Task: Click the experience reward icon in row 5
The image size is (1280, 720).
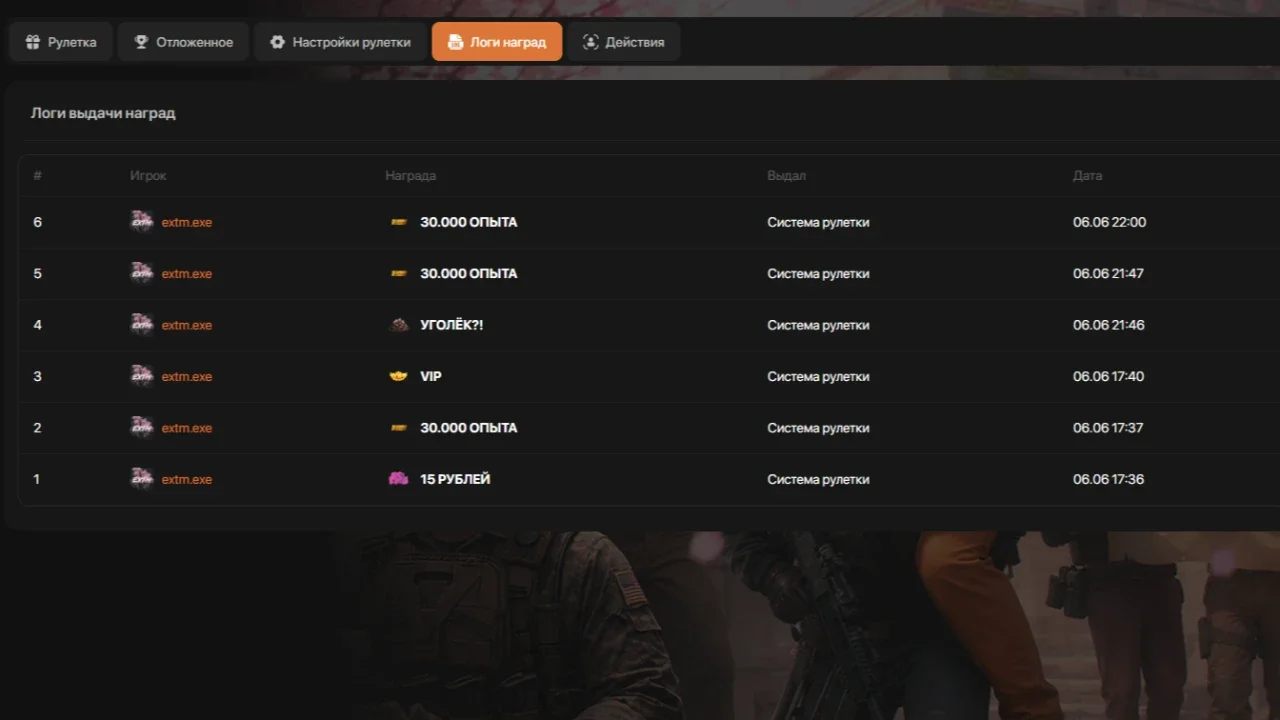Action: pos(398,273)
